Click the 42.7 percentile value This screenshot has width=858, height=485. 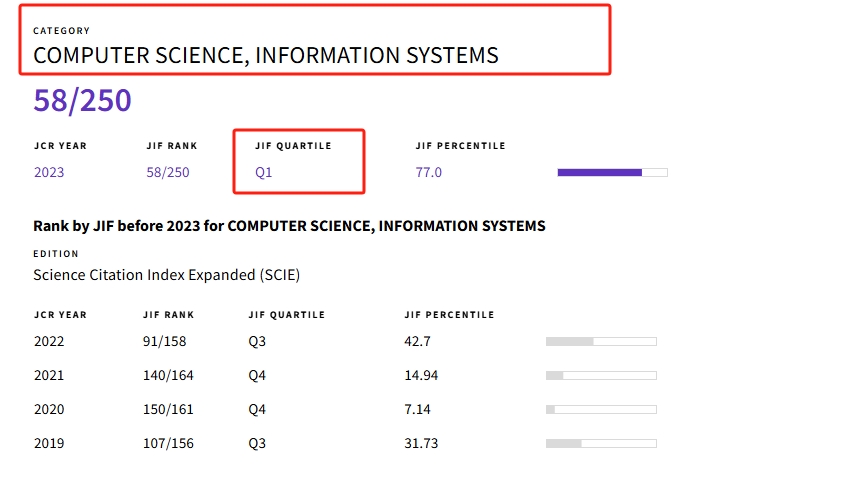click(x=417, y=341)
